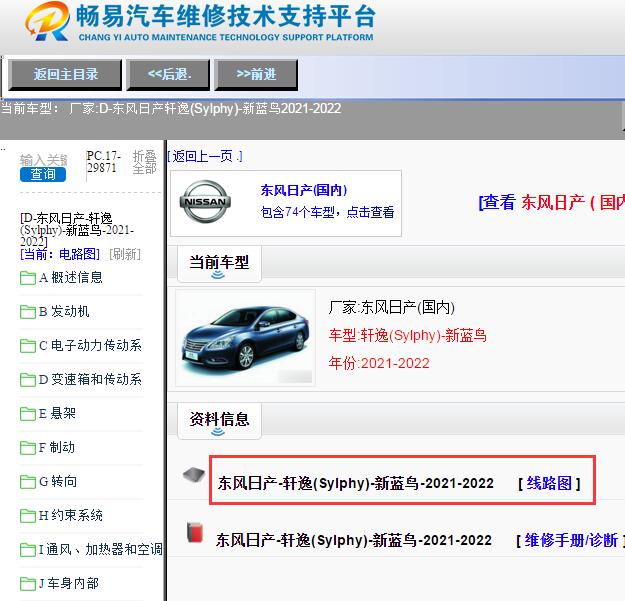
Task: Click the blue 查询 search button
Action: [x=43, y=174]
